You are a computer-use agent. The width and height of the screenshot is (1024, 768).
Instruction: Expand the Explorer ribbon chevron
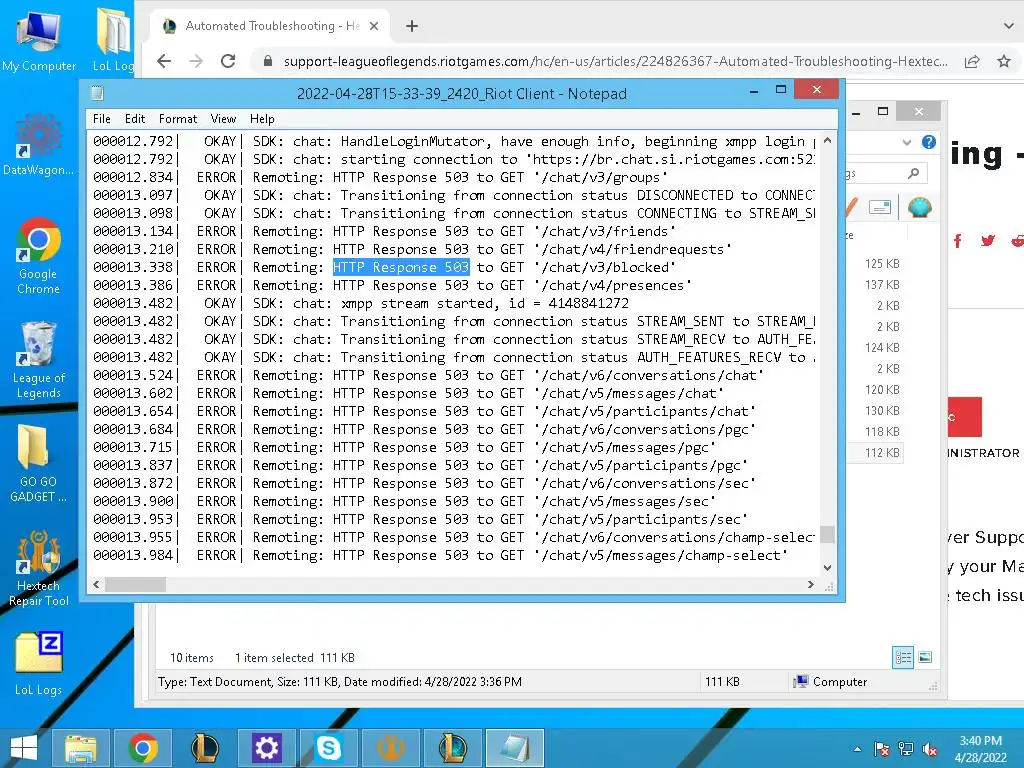906,142
